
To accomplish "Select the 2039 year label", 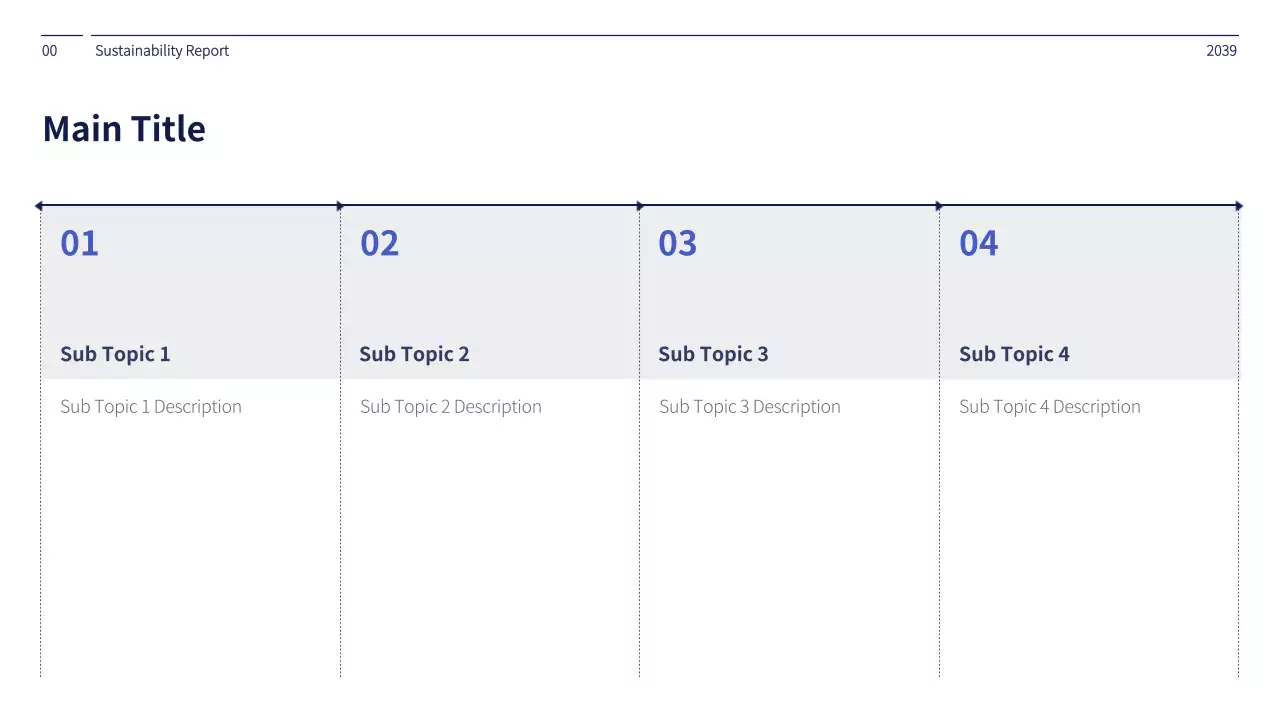I will (1221, 51).
